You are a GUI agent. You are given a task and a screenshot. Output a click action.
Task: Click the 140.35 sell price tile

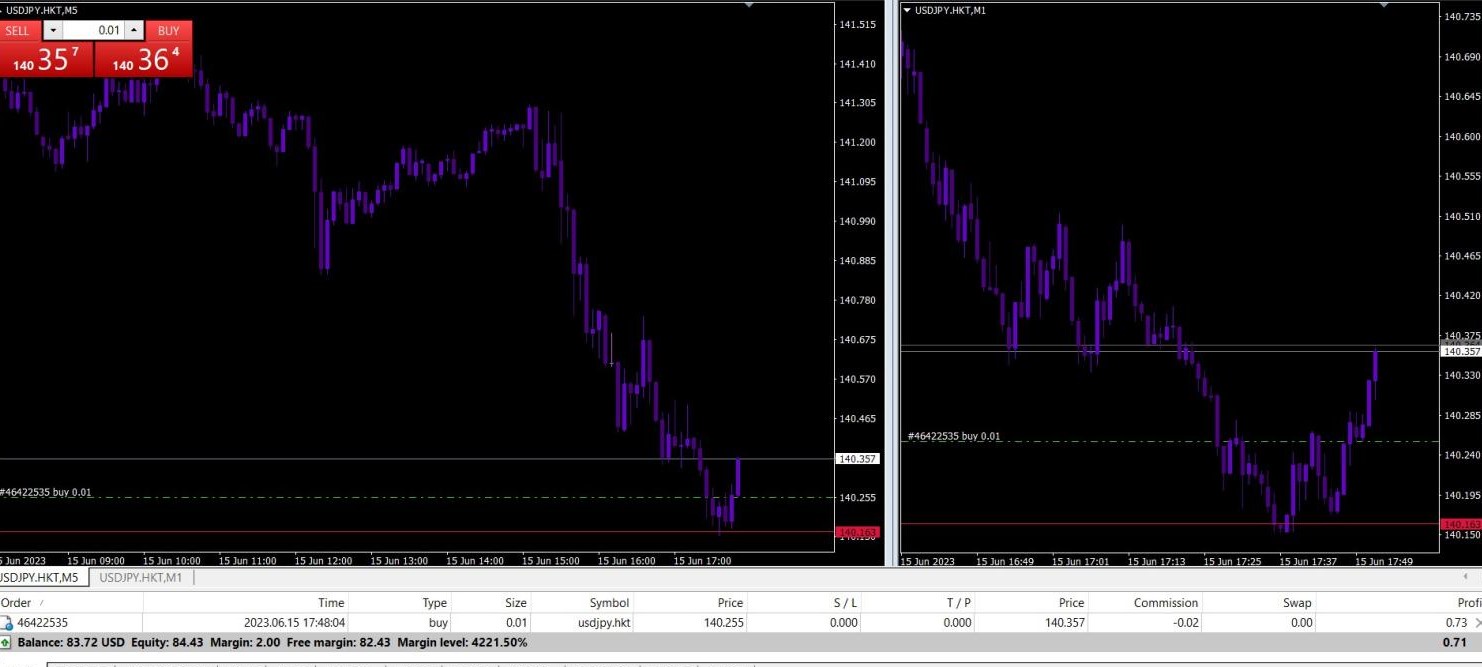(46, 59)
